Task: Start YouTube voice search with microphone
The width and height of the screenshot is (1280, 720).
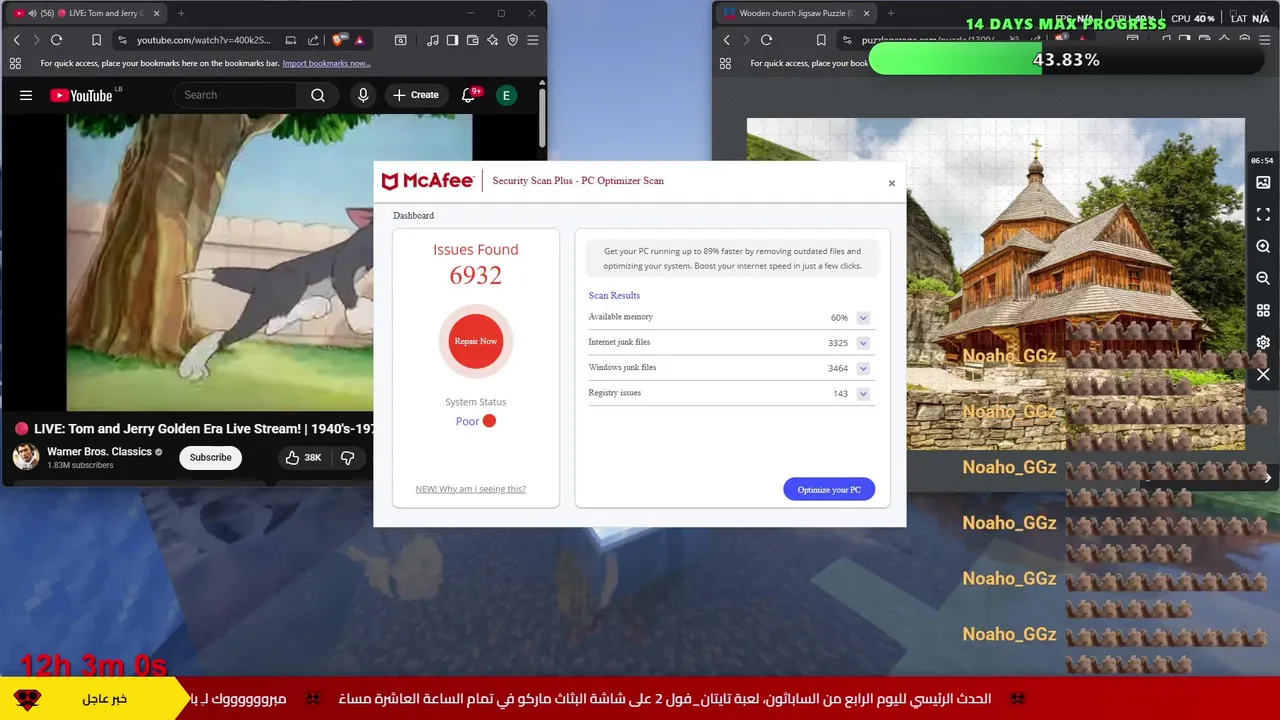Action: 363,95
